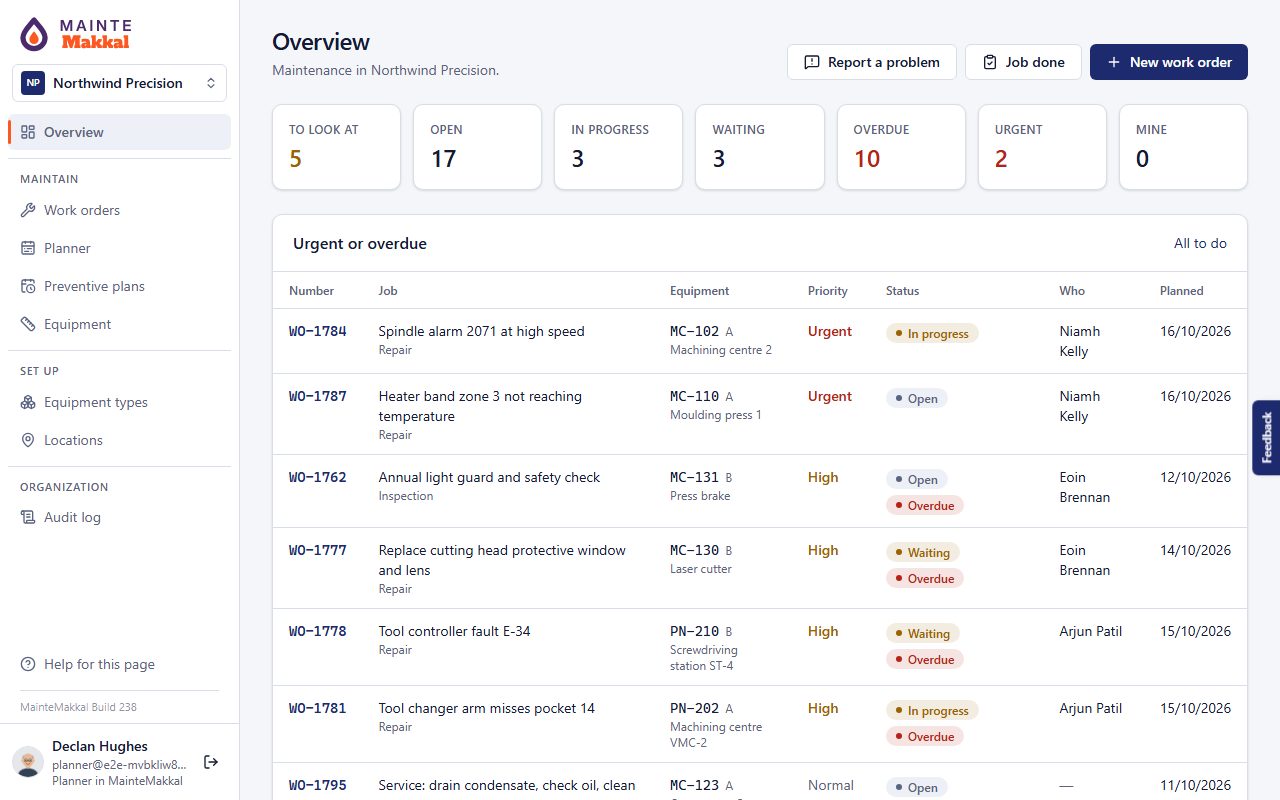1280x800 pixels.
Task: Click equipment code MC-131 in Press brake row
Action: (x=694, y=477)
